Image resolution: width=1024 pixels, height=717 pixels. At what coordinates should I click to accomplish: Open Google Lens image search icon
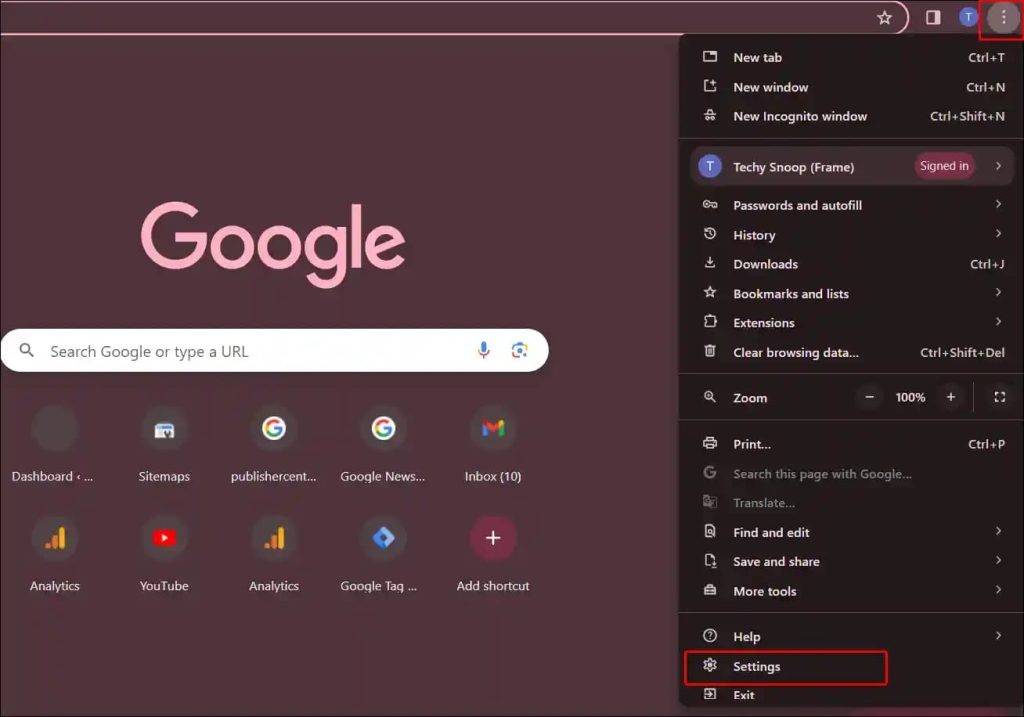pos(519,350)
